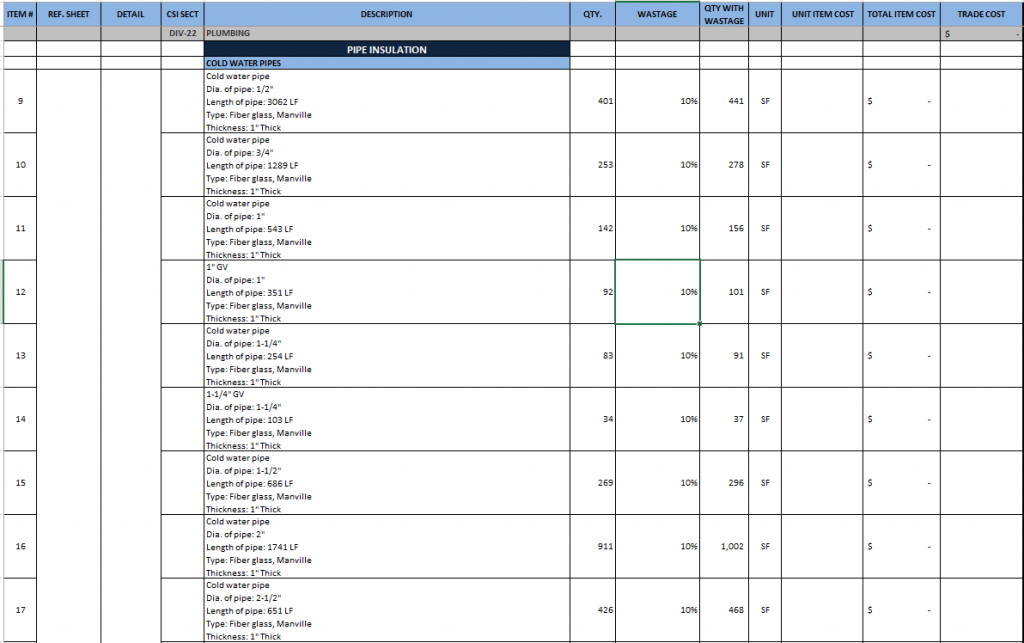1024x643 pixels.
Task: Click quantity cell showing 401
Action: click(x=592, y=101)
